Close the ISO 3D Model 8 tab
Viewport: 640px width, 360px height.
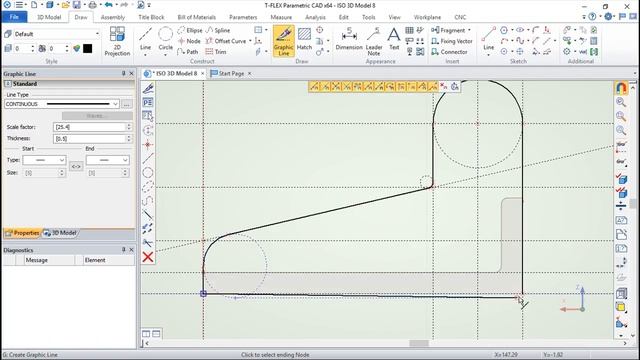click(202, 73)
